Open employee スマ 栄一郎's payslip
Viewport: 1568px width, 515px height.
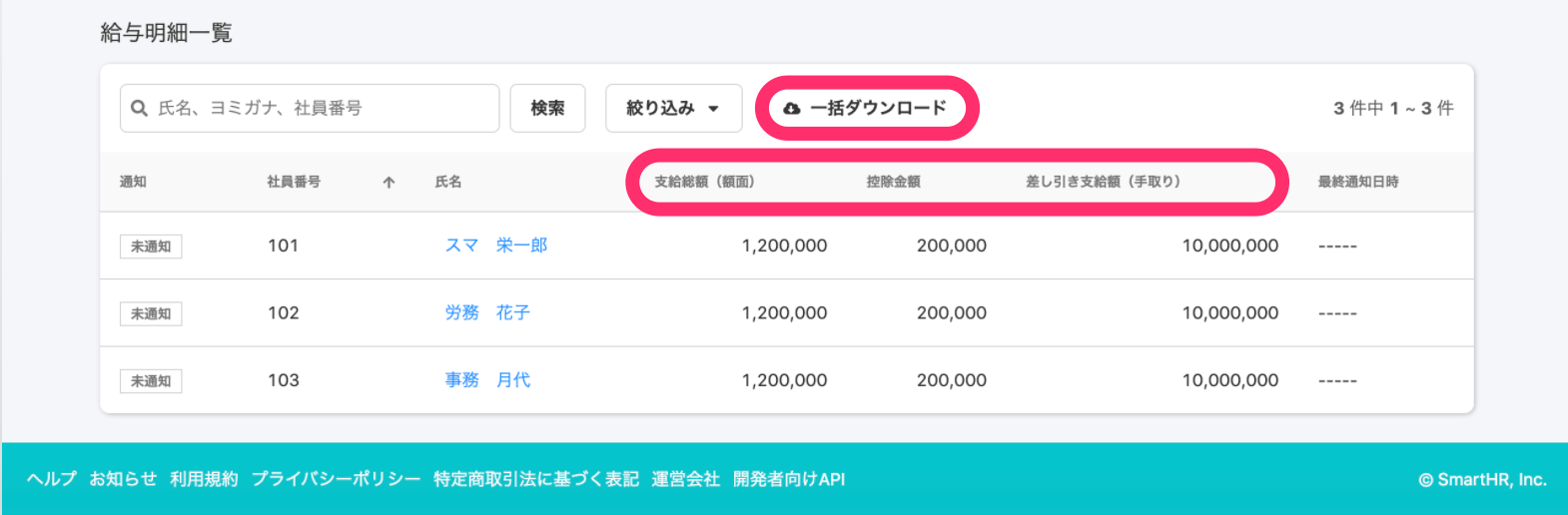496,246
